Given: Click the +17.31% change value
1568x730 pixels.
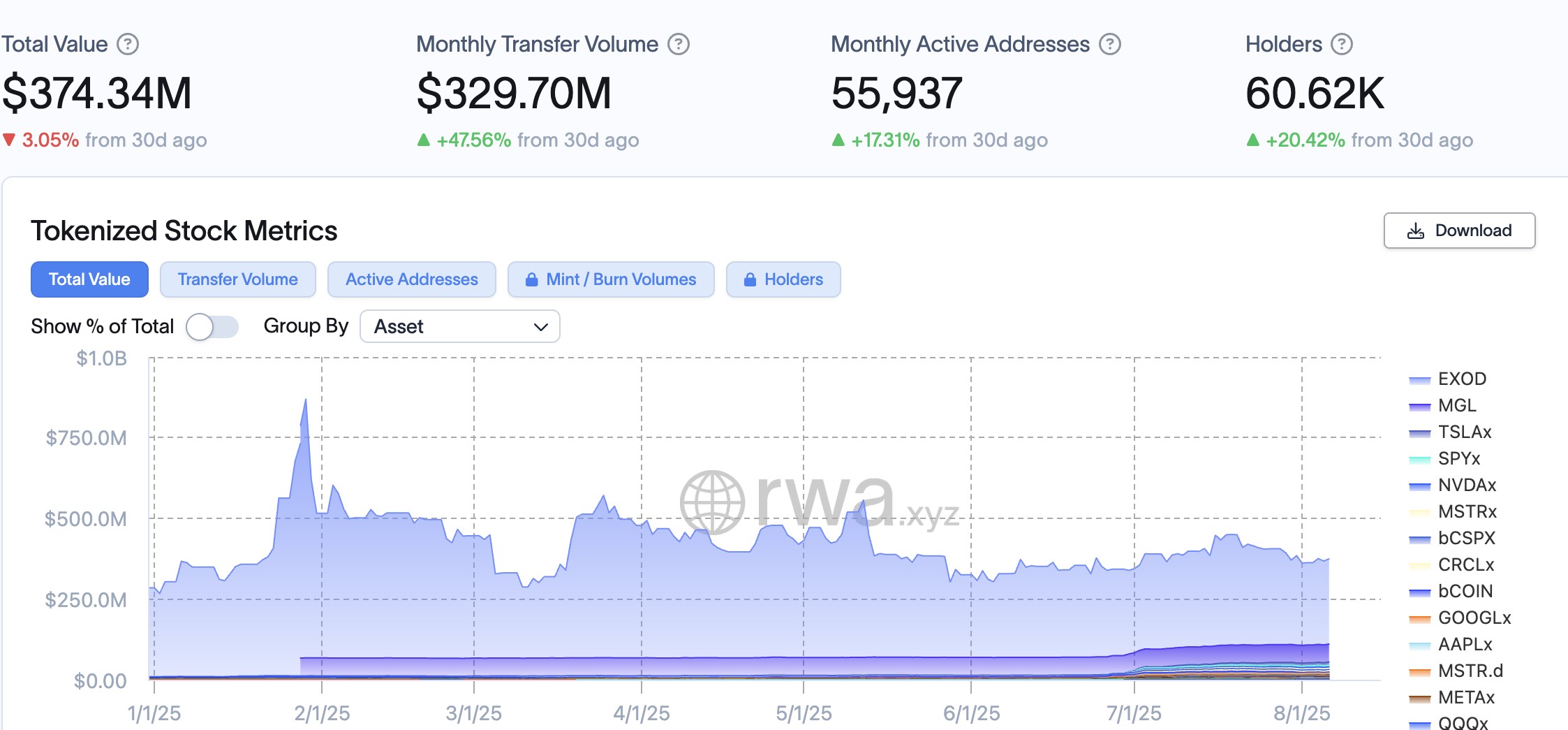Looking at the screenshot, I should pos(886,140).
